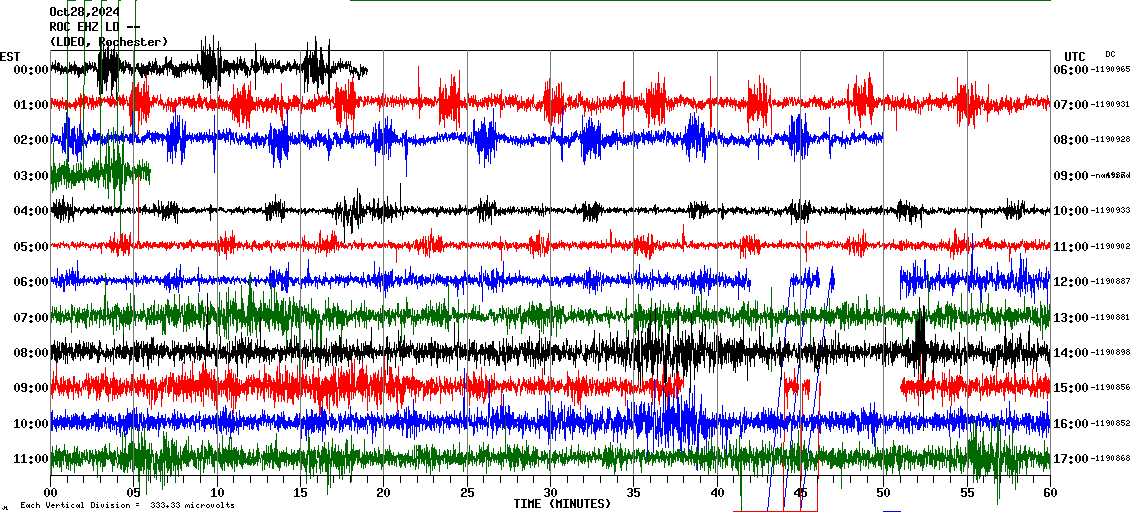Viewport: 1130px width, 519px height.
Task: Click the (LDEO, Rochester) network label
Action: (x=108, y=42)
